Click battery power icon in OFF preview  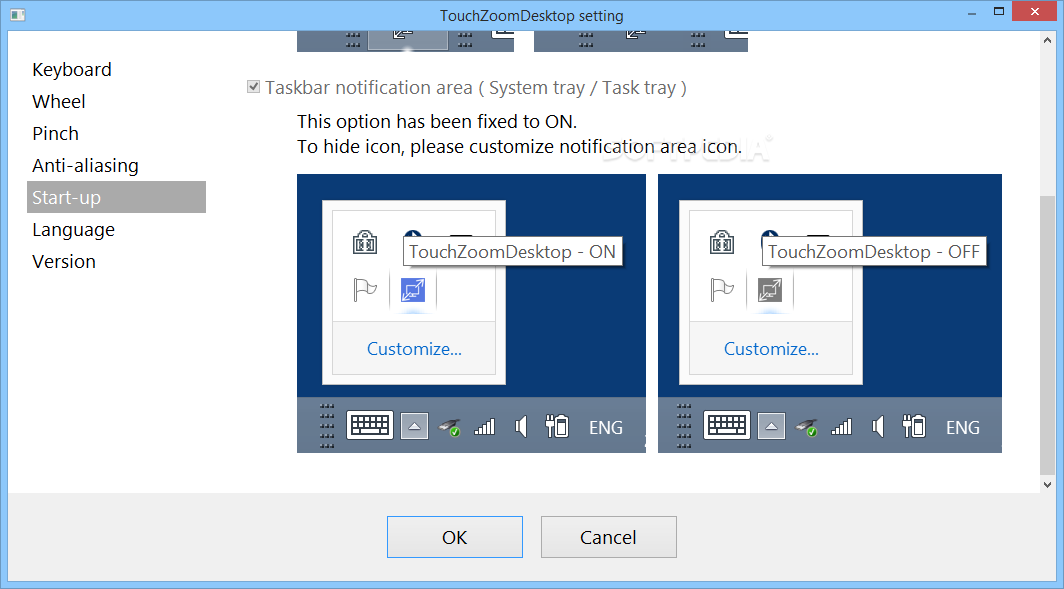[914, 426]
